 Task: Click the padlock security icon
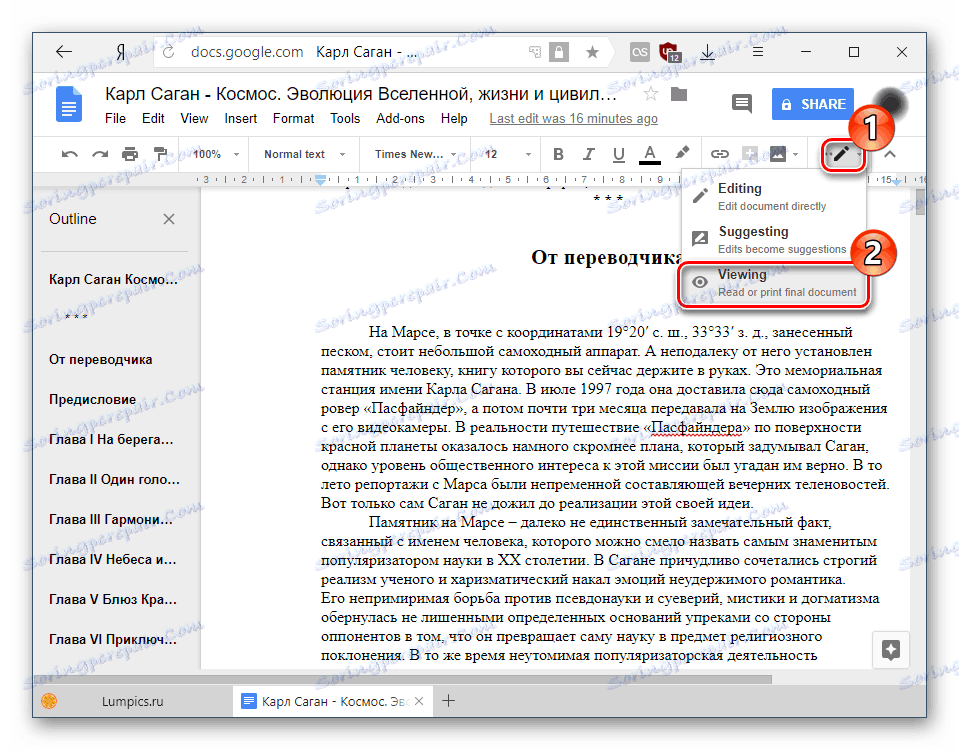click(558, 52)
